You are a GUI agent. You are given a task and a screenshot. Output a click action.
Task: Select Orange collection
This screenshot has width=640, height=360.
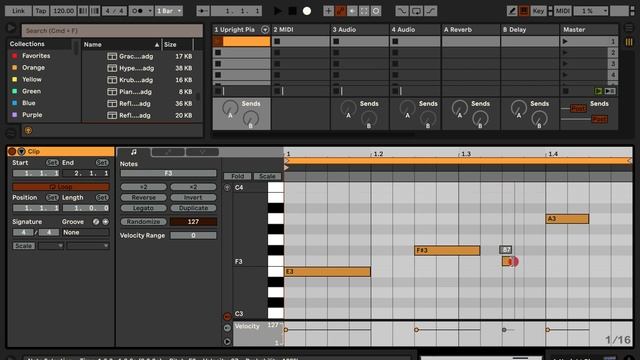(33, 67)
